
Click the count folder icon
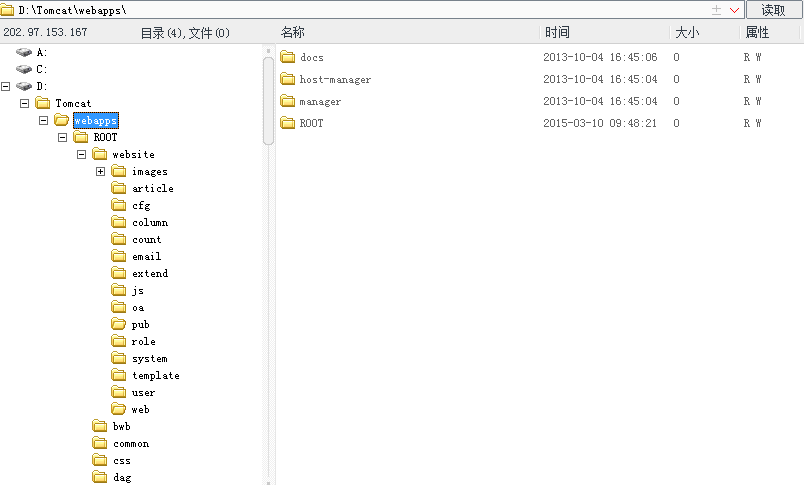pos(118,238)
